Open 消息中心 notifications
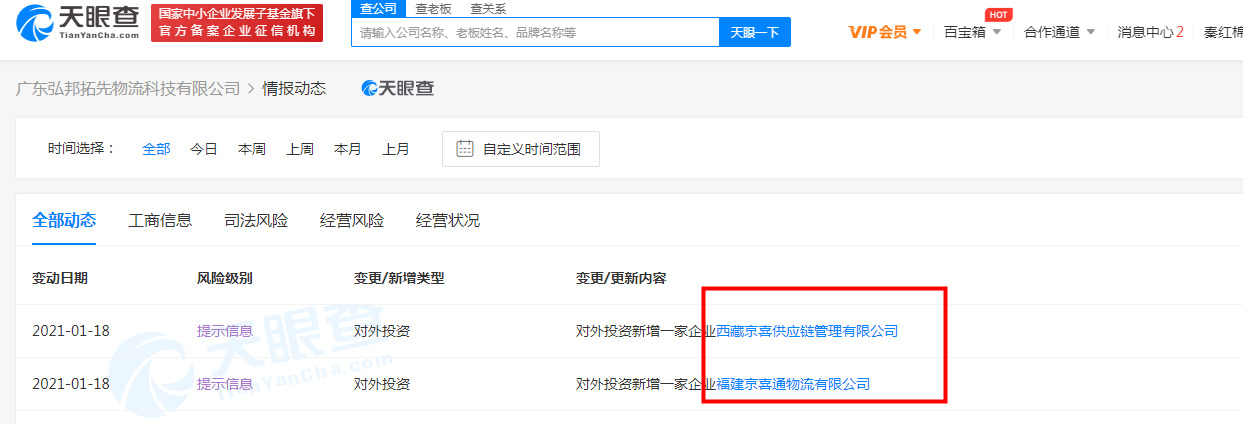Viewport: 1243px width, 424px height. [x=1151, y=32]
